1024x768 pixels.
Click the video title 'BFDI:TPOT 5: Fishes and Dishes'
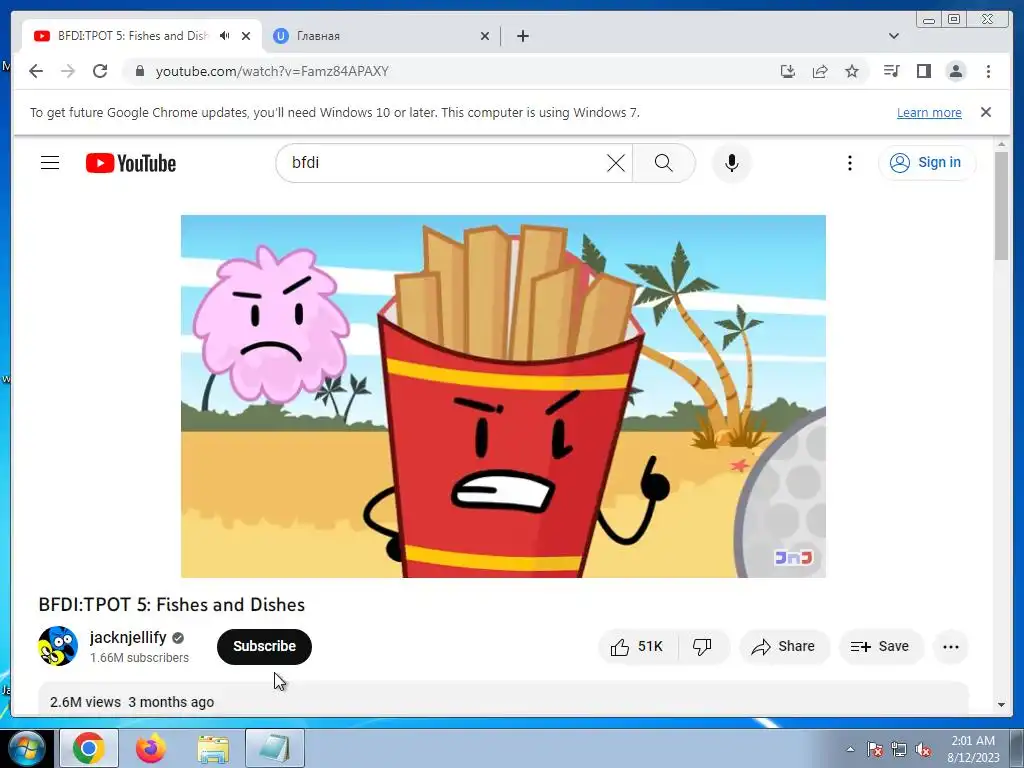(x=172, y=605)
